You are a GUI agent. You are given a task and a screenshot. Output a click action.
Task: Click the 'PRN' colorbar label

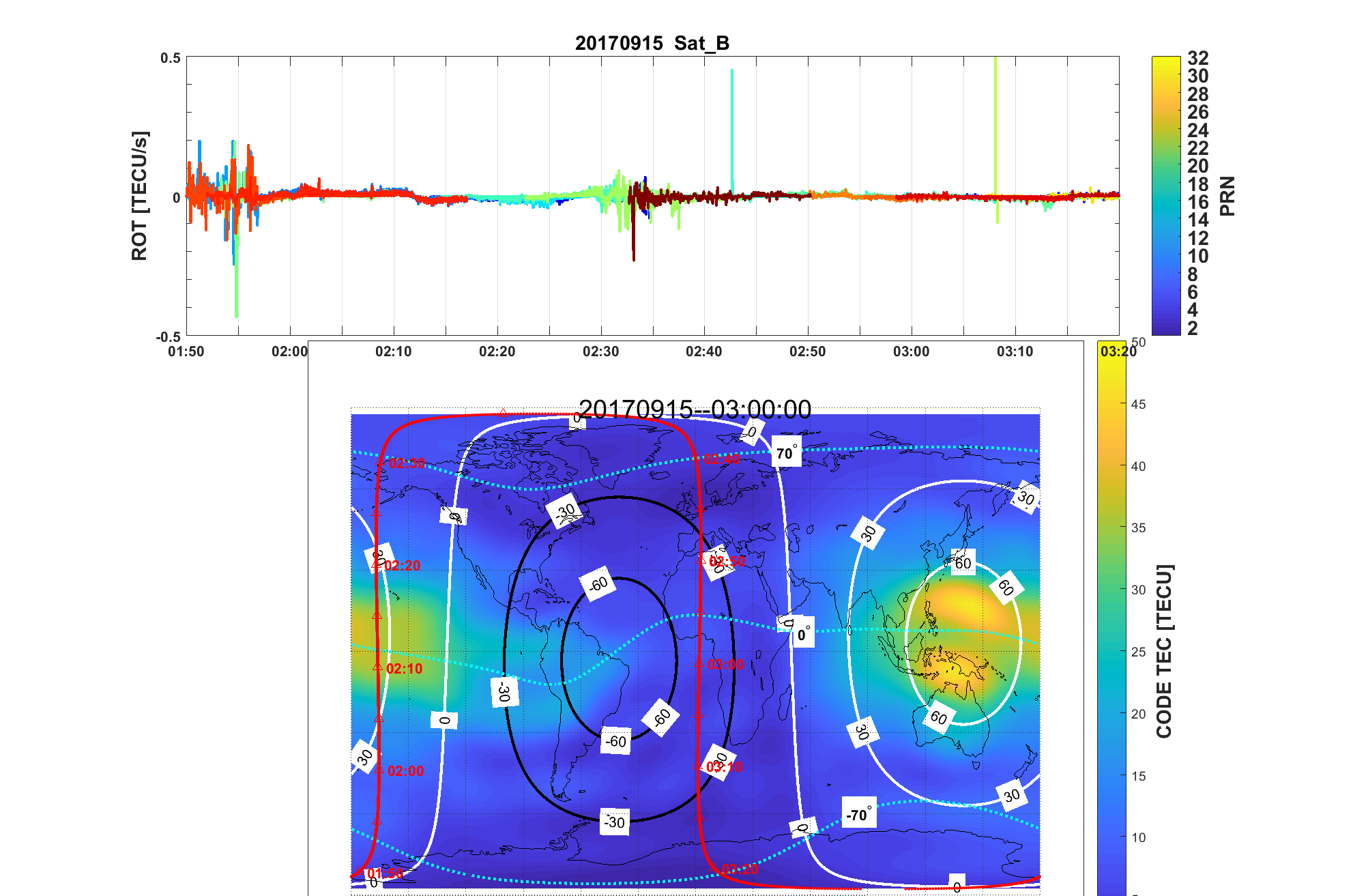click(x=1227, y=196)
